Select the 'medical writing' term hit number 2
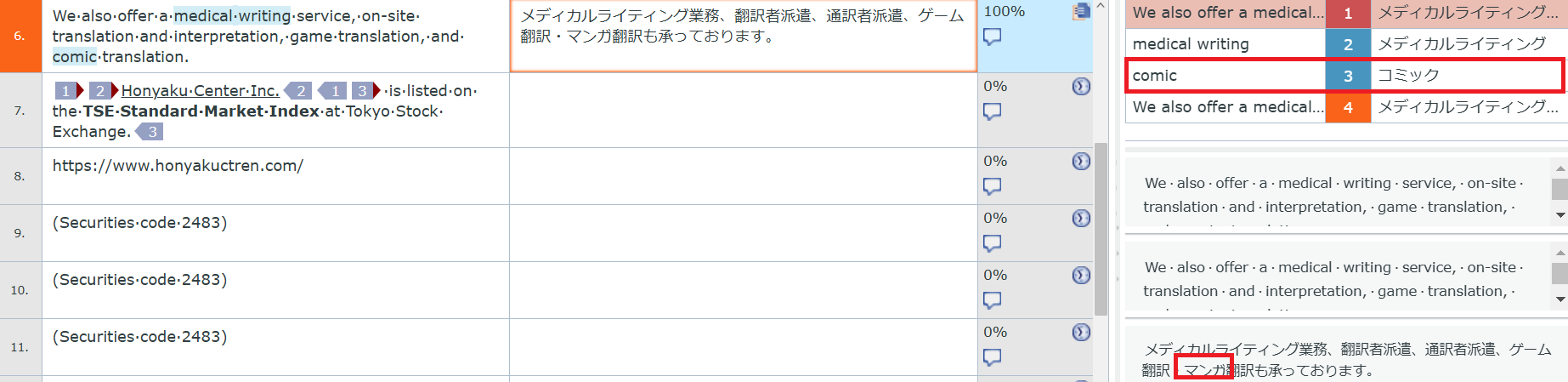 point(1348,44)
